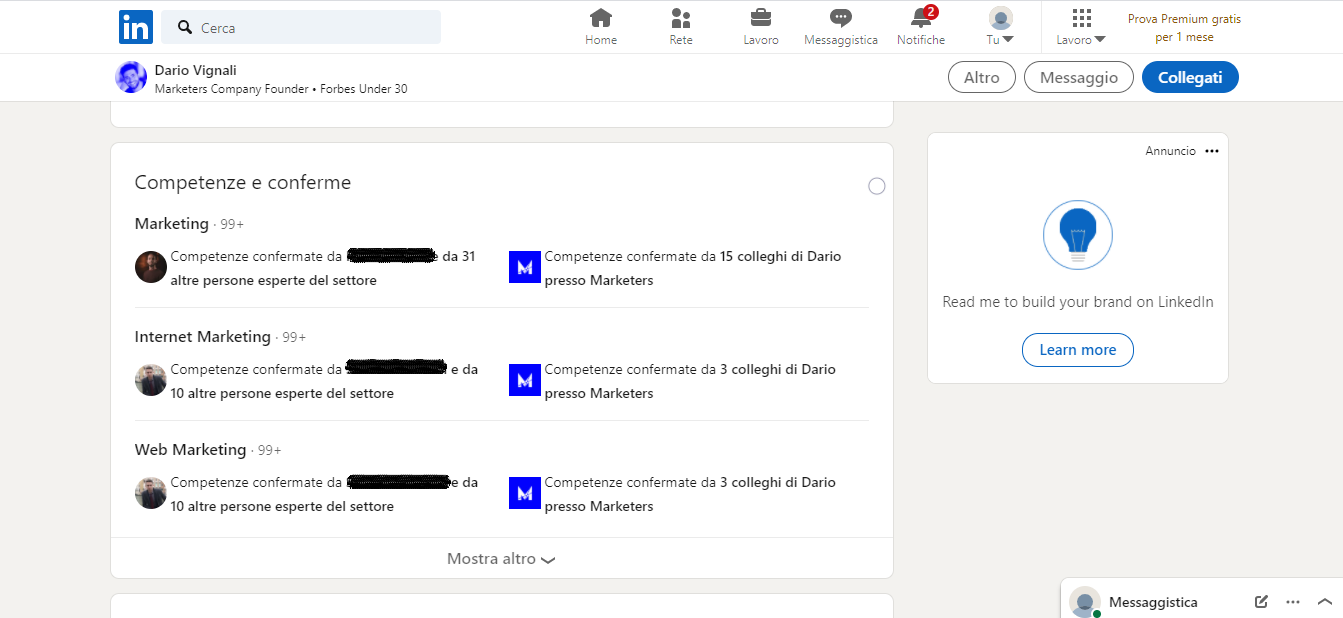
Task: Click the Lavoro briefcase icon
Action: (761, 18)
